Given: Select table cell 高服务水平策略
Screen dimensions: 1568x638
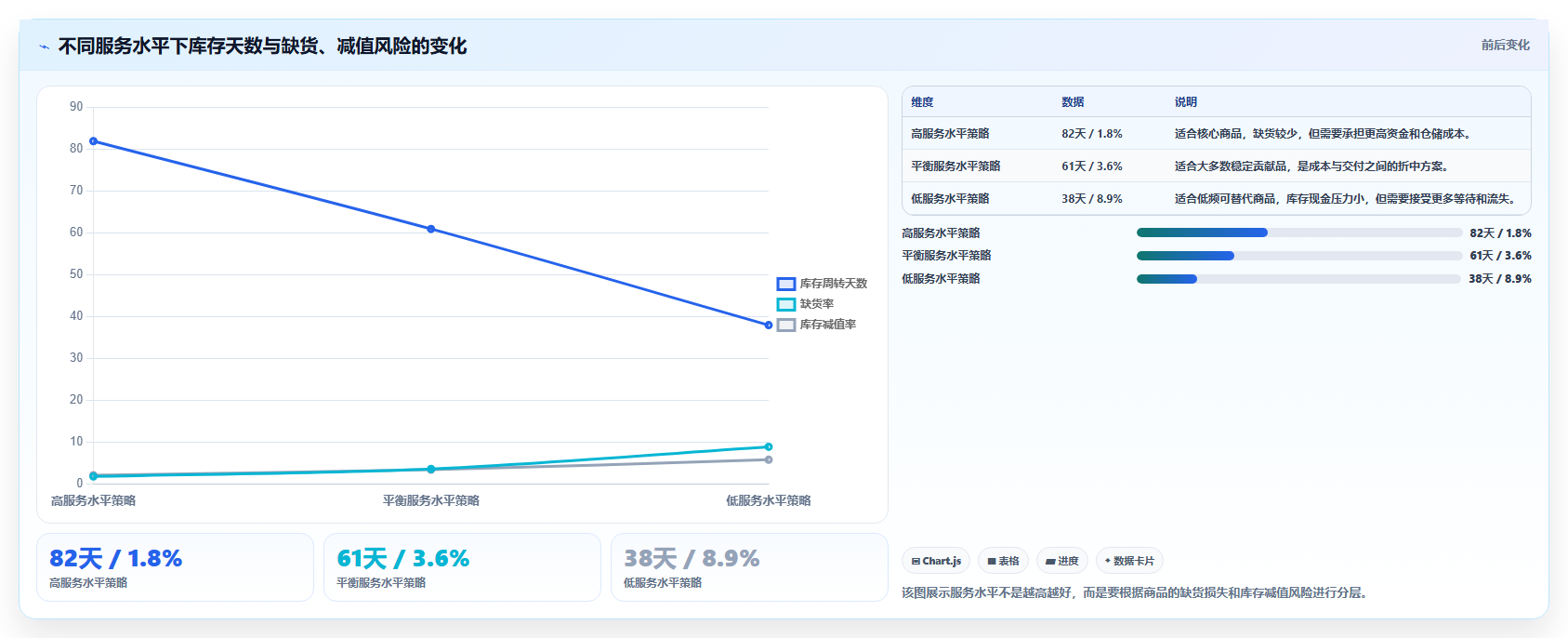Looking at the screenshot, I should click(950, 134).
